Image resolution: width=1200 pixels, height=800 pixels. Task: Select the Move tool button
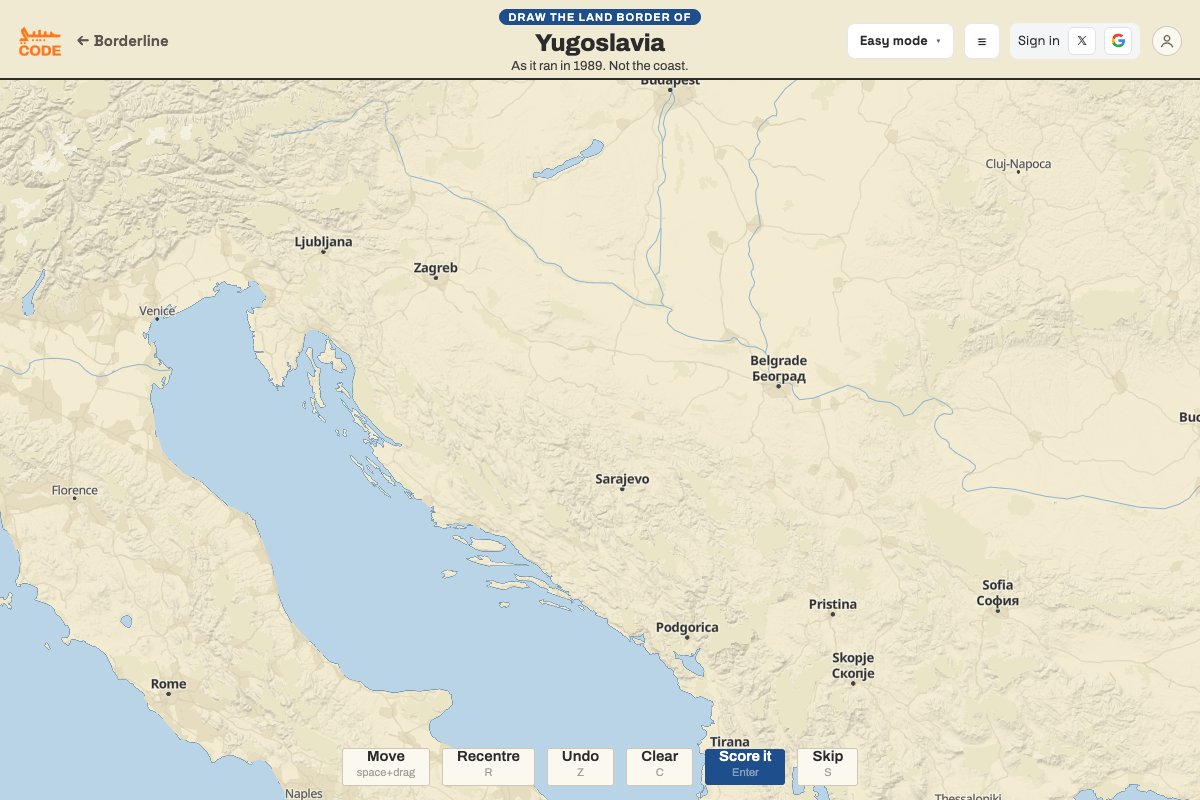click(386, 766)
